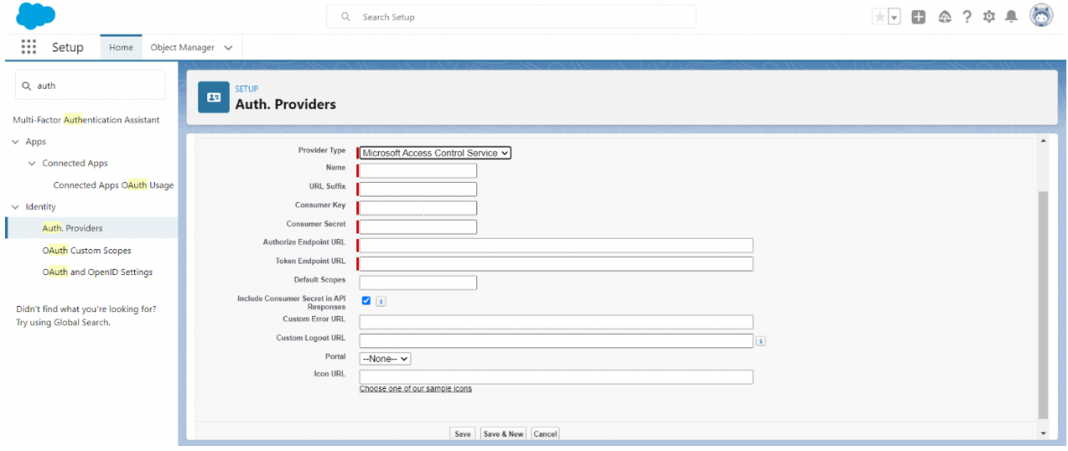
Task: Click the Salesforce cloud logo
Action: [36, 16]
